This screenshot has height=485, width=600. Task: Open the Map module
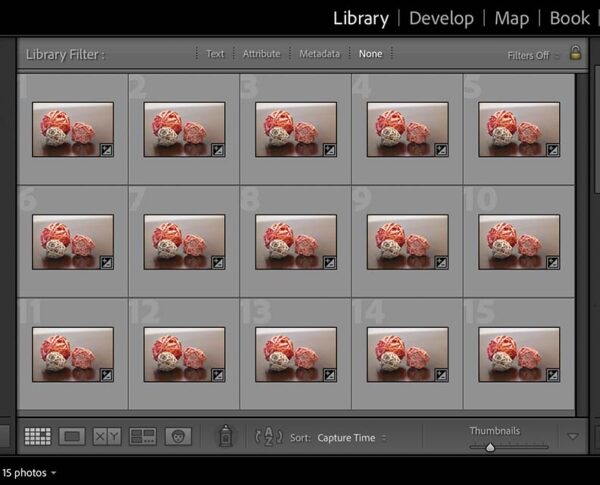(x=513, y=18)
